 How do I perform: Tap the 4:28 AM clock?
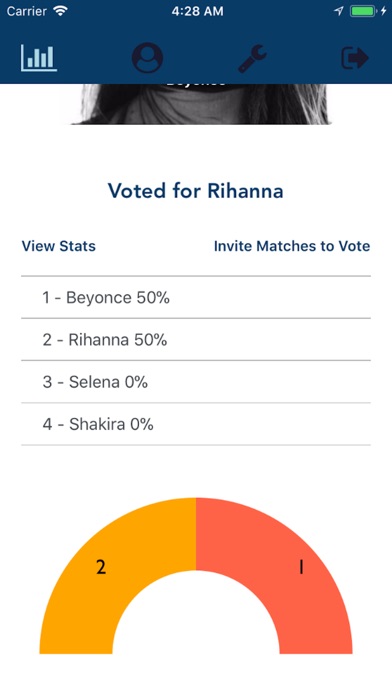[x=198, y=11]
